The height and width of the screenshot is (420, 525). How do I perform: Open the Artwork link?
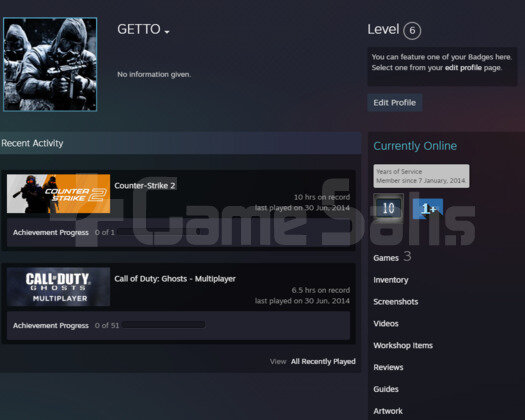[x=388, y=411]
